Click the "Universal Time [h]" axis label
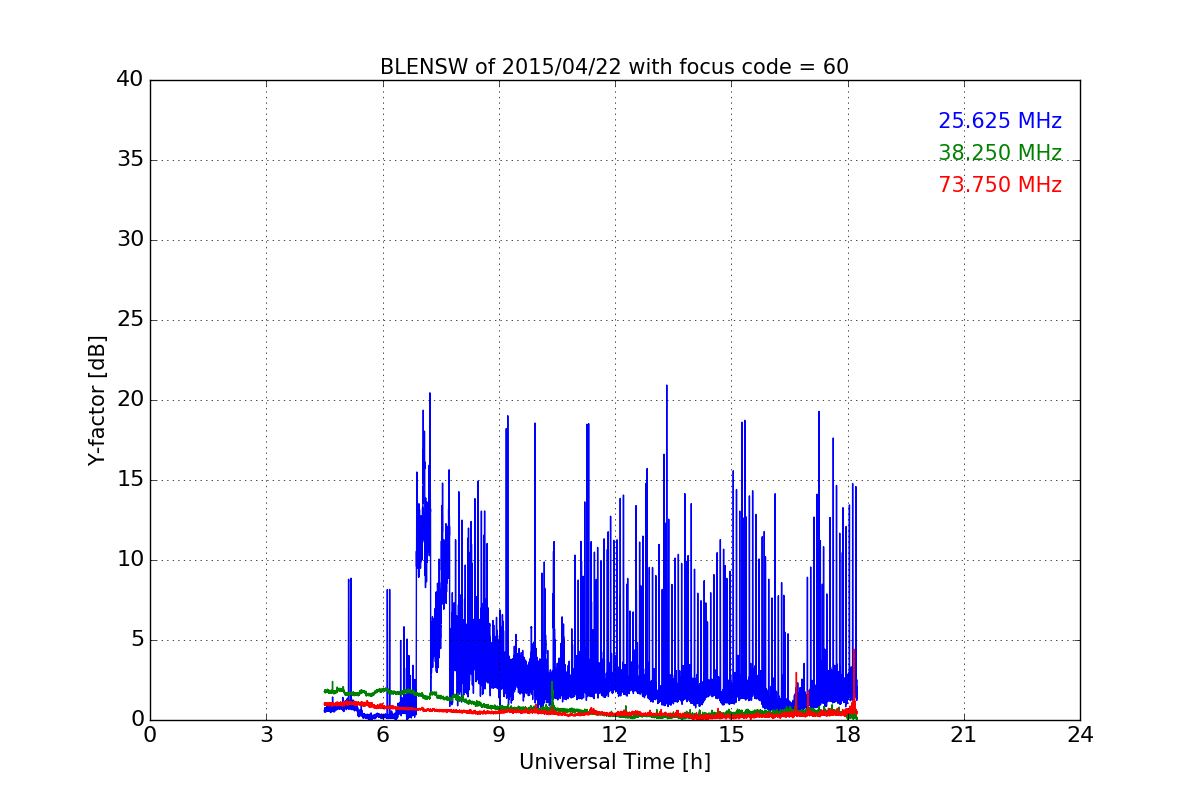The width and height of the screenshot is (1200, 800). point(615,762)
